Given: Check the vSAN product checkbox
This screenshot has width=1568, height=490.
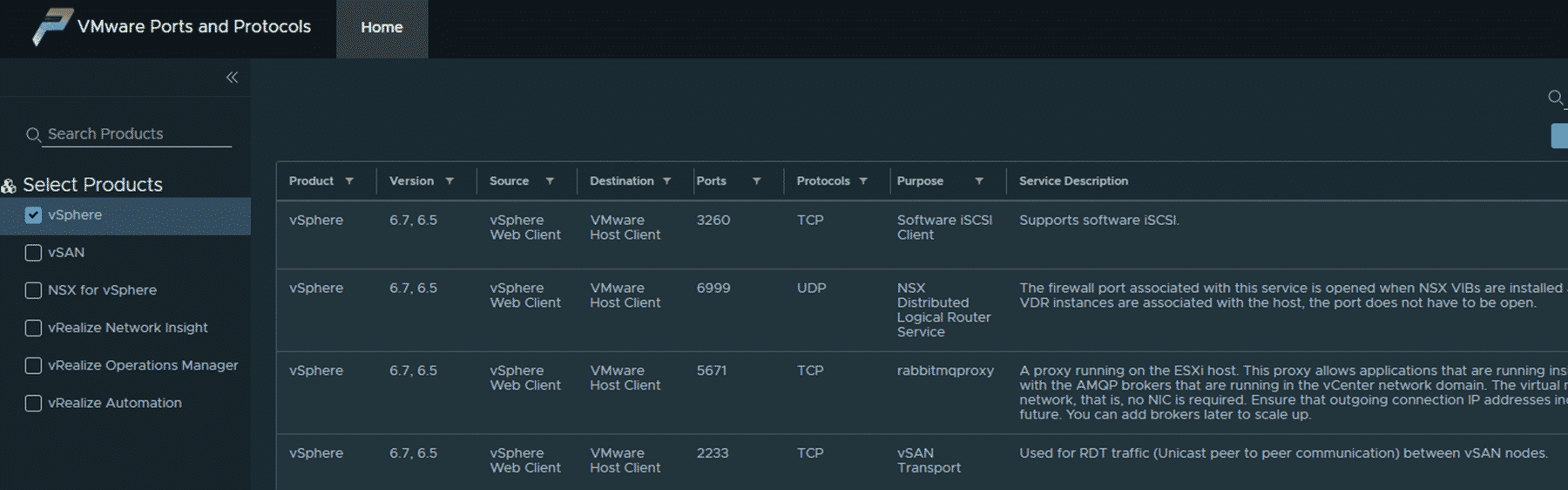Looking at the screenshot, I should pos(33,253).
